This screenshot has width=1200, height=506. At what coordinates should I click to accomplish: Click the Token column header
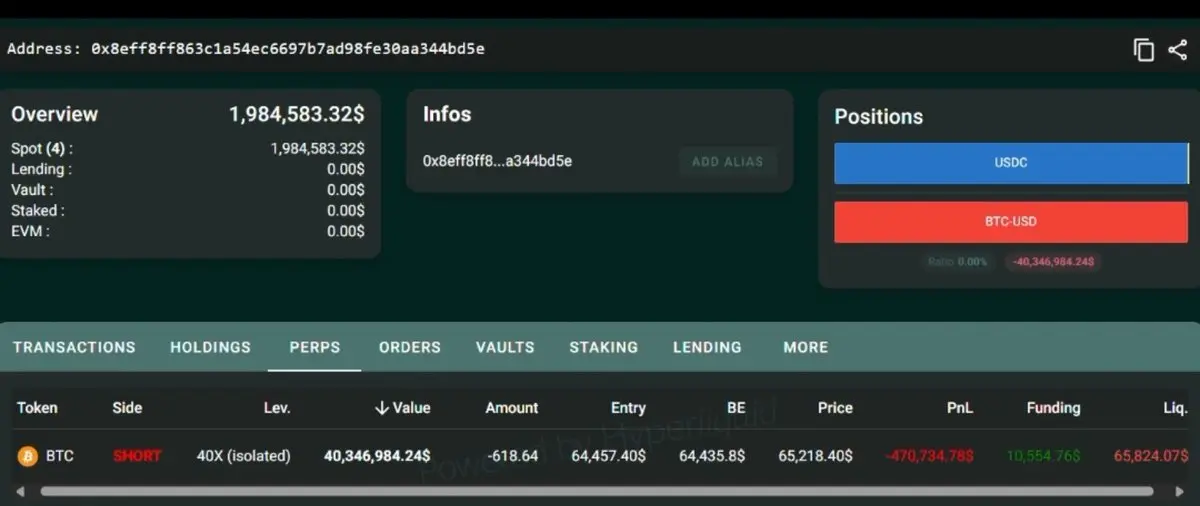(37, 408)
